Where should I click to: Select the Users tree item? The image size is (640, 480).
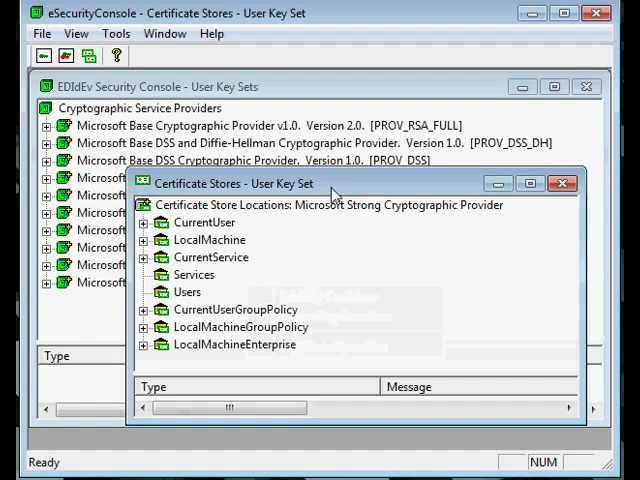(187, 292)
